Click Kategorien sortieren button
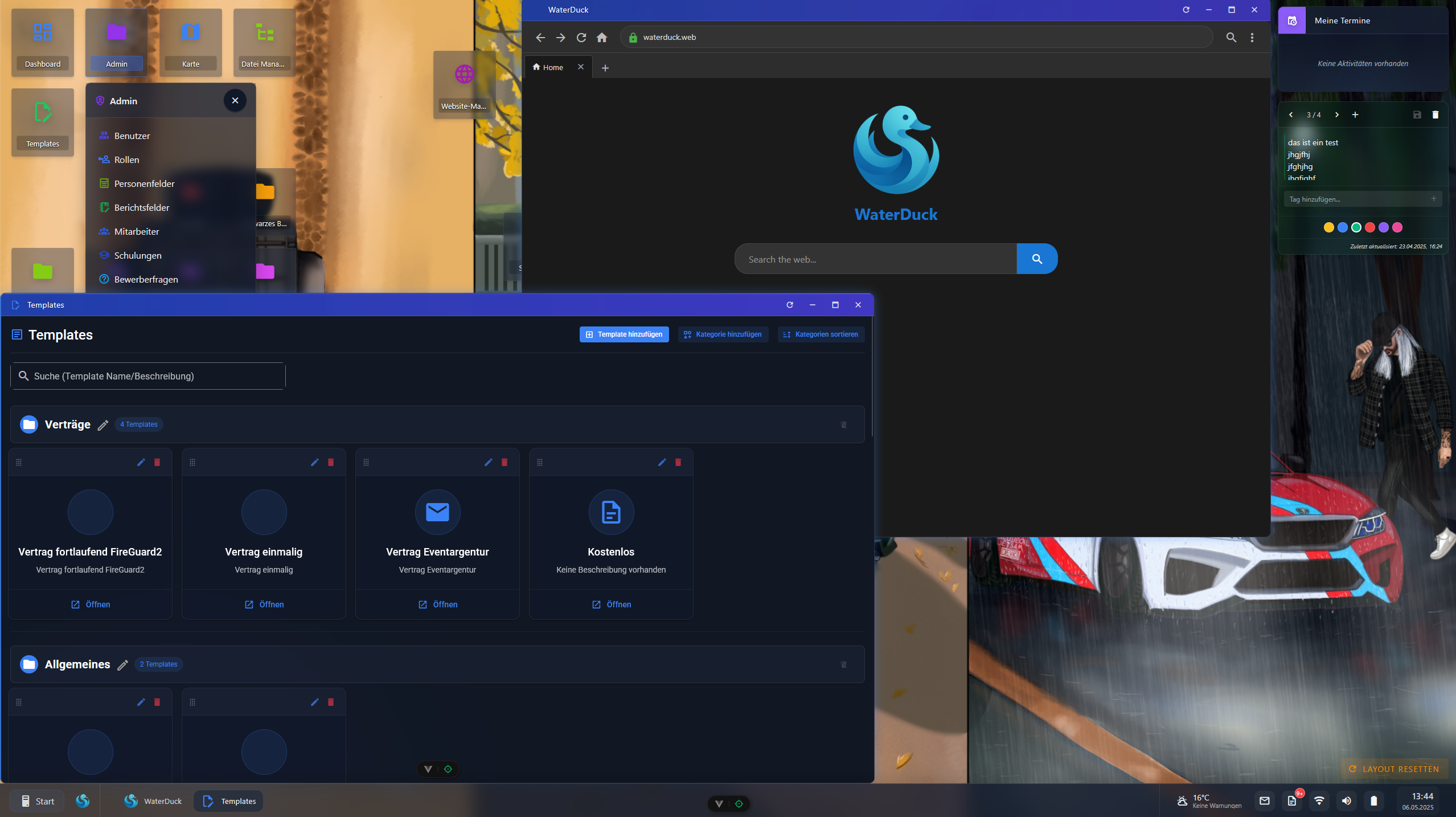 tap(821, 334)
